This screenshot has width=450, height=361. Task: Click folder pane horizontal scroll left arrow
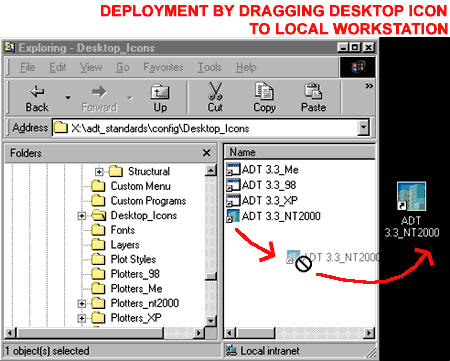[10, 333]
